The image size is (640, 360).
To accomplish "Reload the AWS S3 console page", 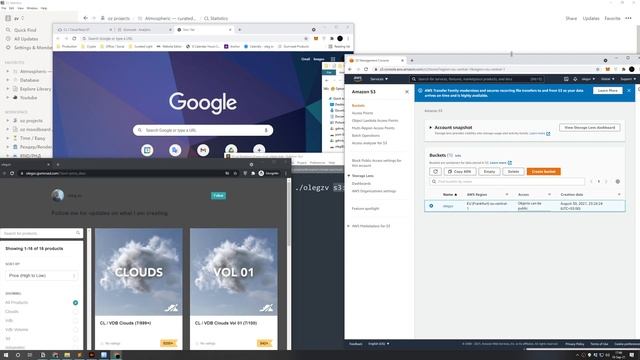I will 366,69.
